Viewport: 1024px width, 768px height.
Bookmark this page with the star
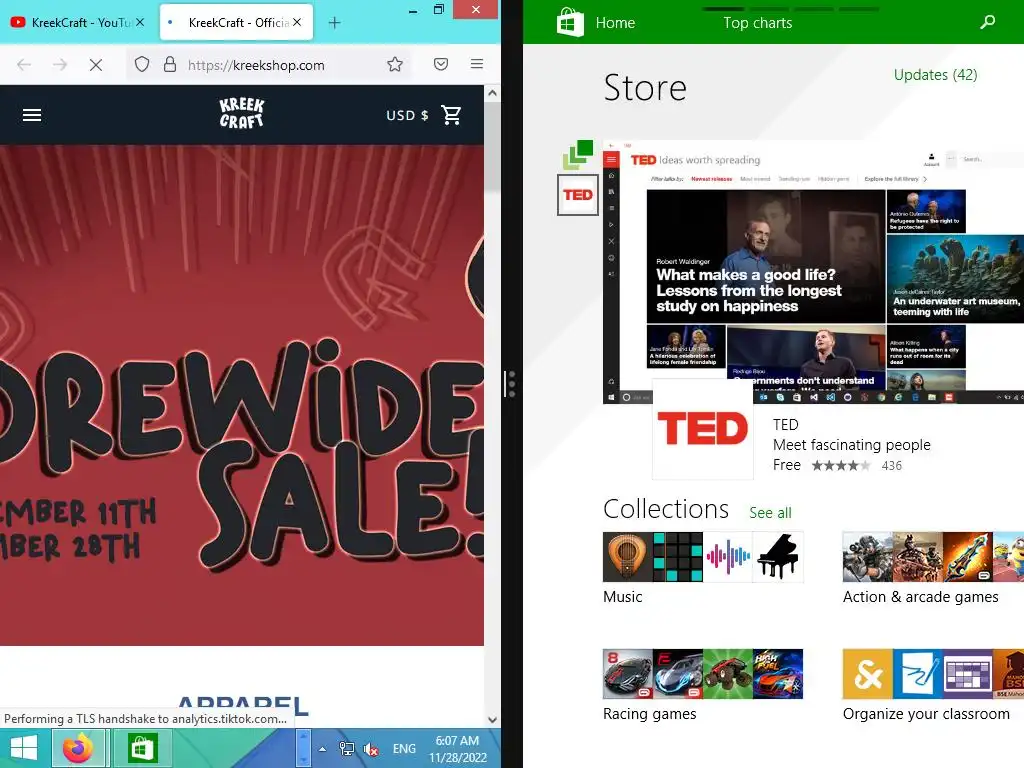(395, 64)
